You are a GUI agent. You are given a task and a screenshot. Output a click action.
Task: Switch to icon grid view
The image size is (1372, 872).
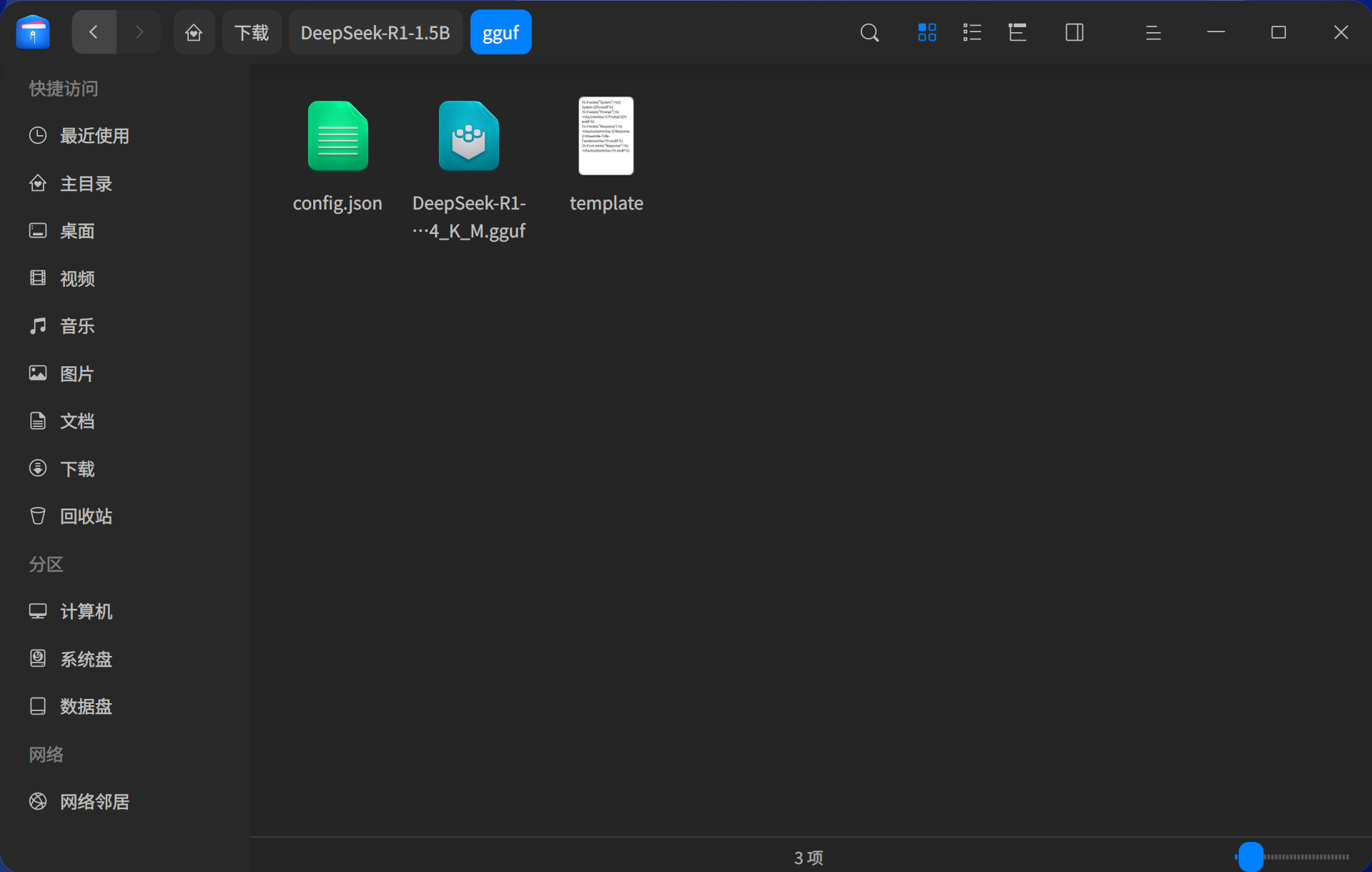927,32
